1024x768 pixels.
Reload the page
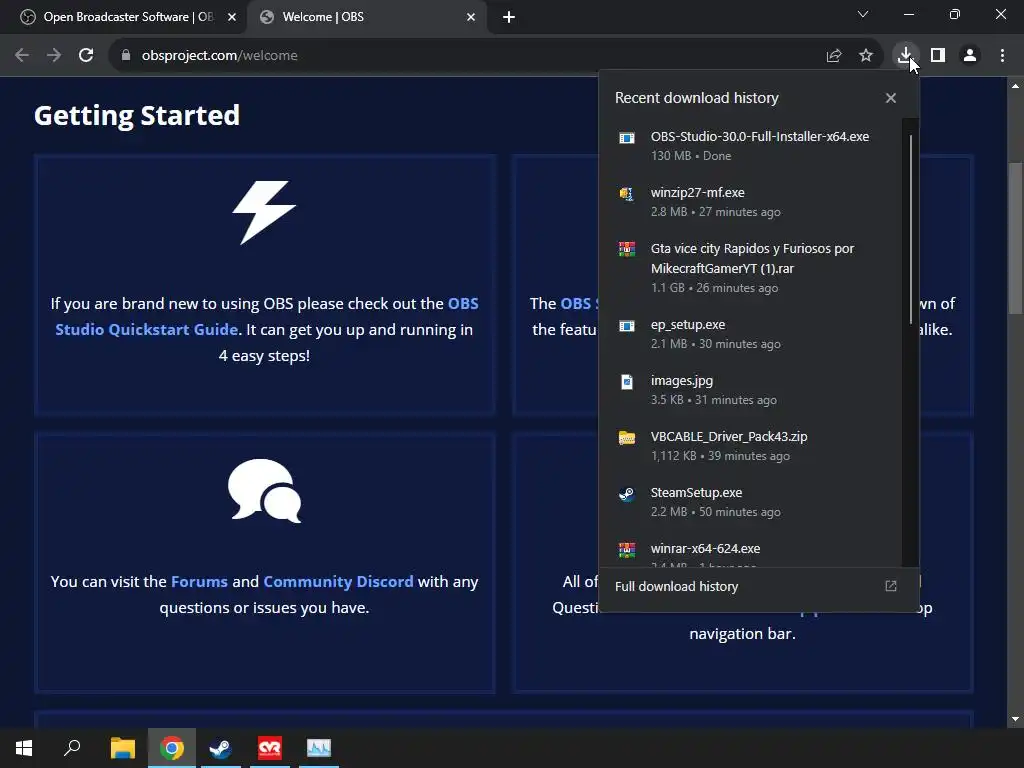[x=86, y=55]
